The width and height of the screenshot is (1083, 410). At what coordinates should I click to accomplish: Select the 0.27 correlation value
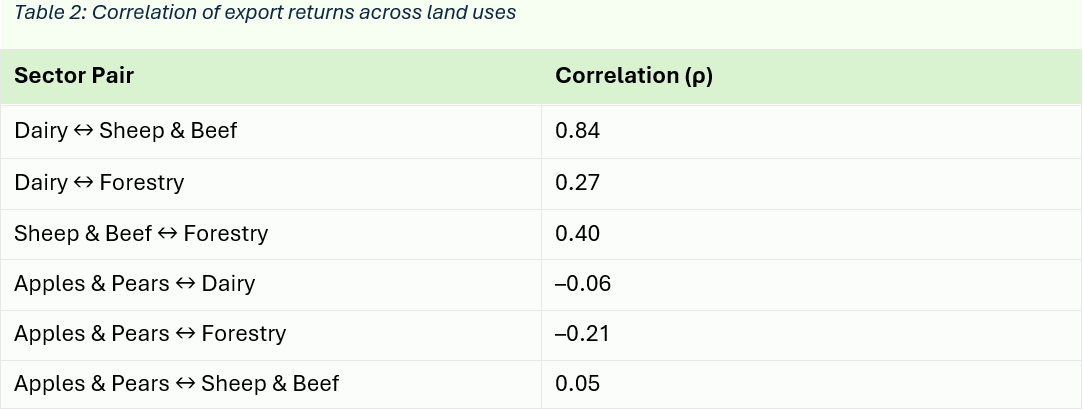(x=577, y=183)
